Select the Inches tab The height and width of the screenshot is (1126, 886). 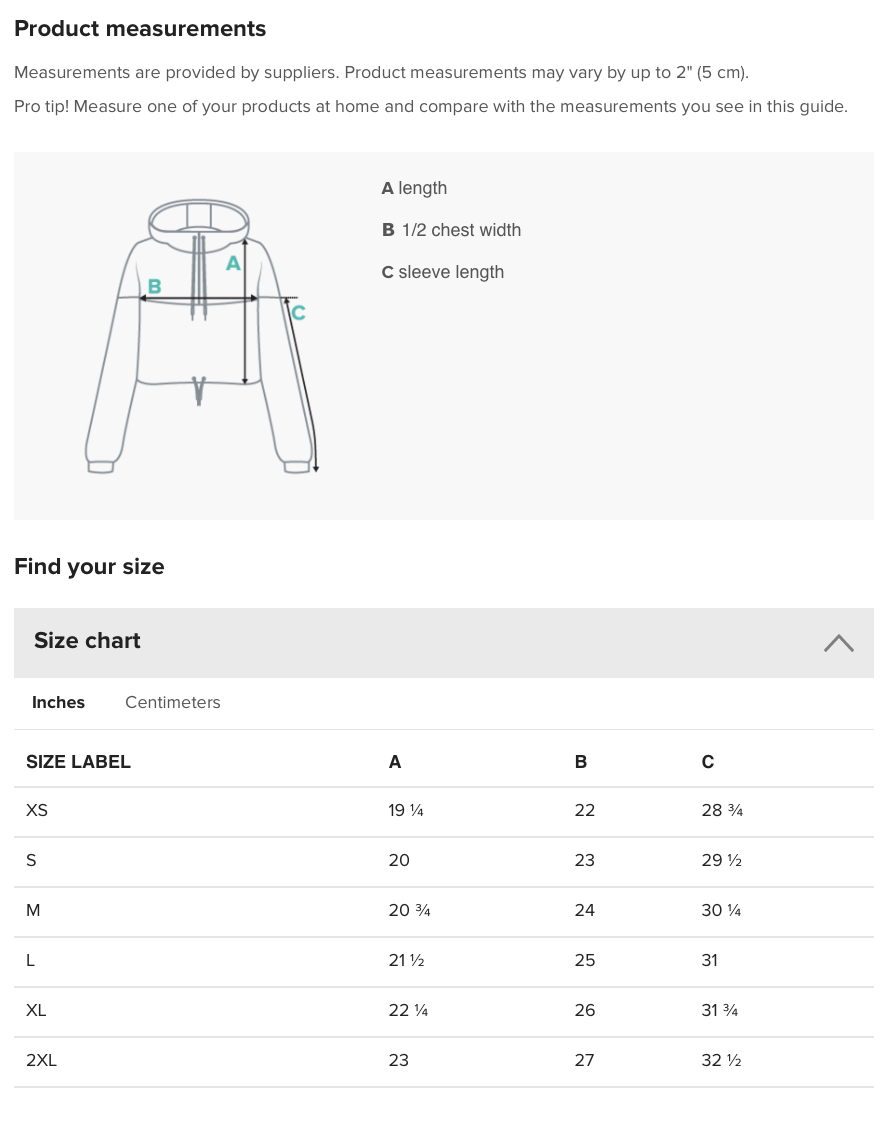point(58,702)
